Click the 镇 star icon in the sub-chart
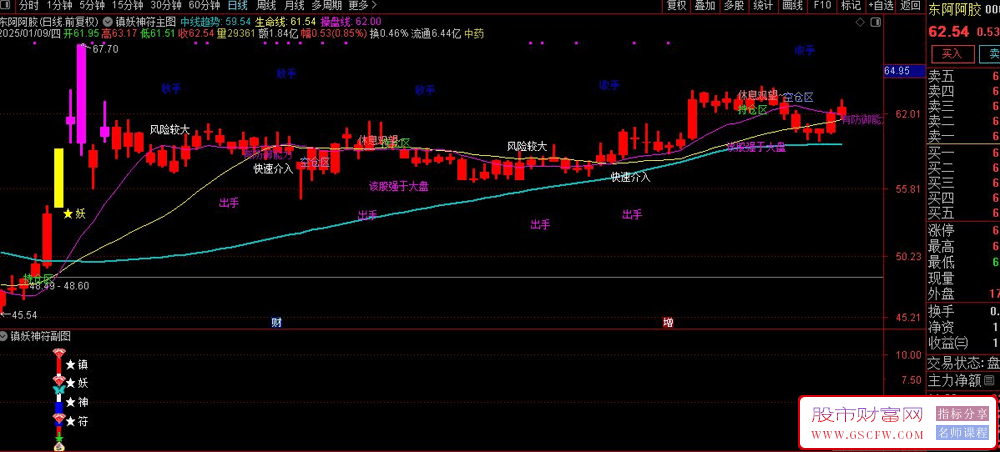The height and width of the screenshot is (452, 1000). (x=68, y=365)
